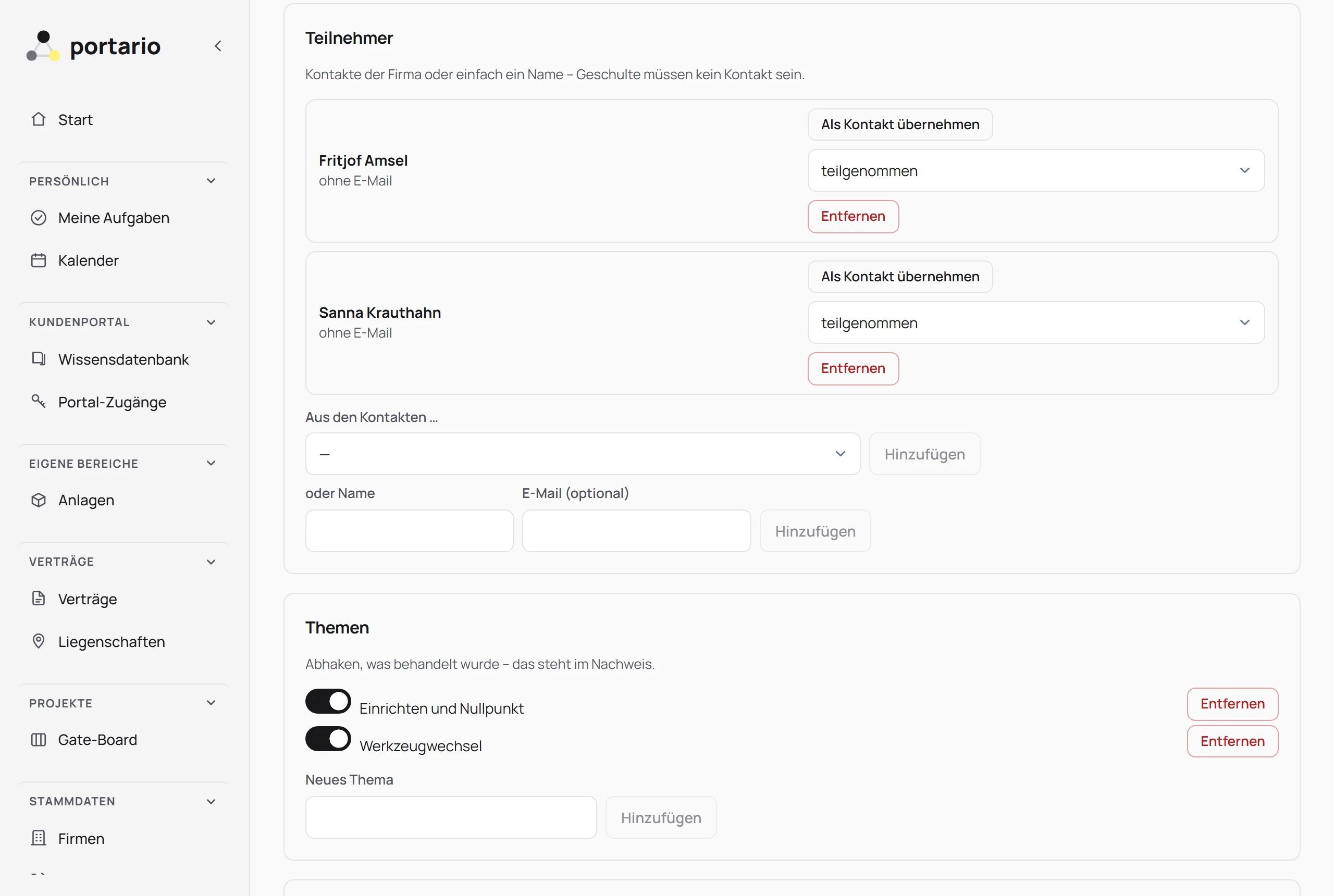This screenshot has width=1334, height=896.
Task: Remove the Einrichten und Nullpunkt topic
Action: [1232, 704]
